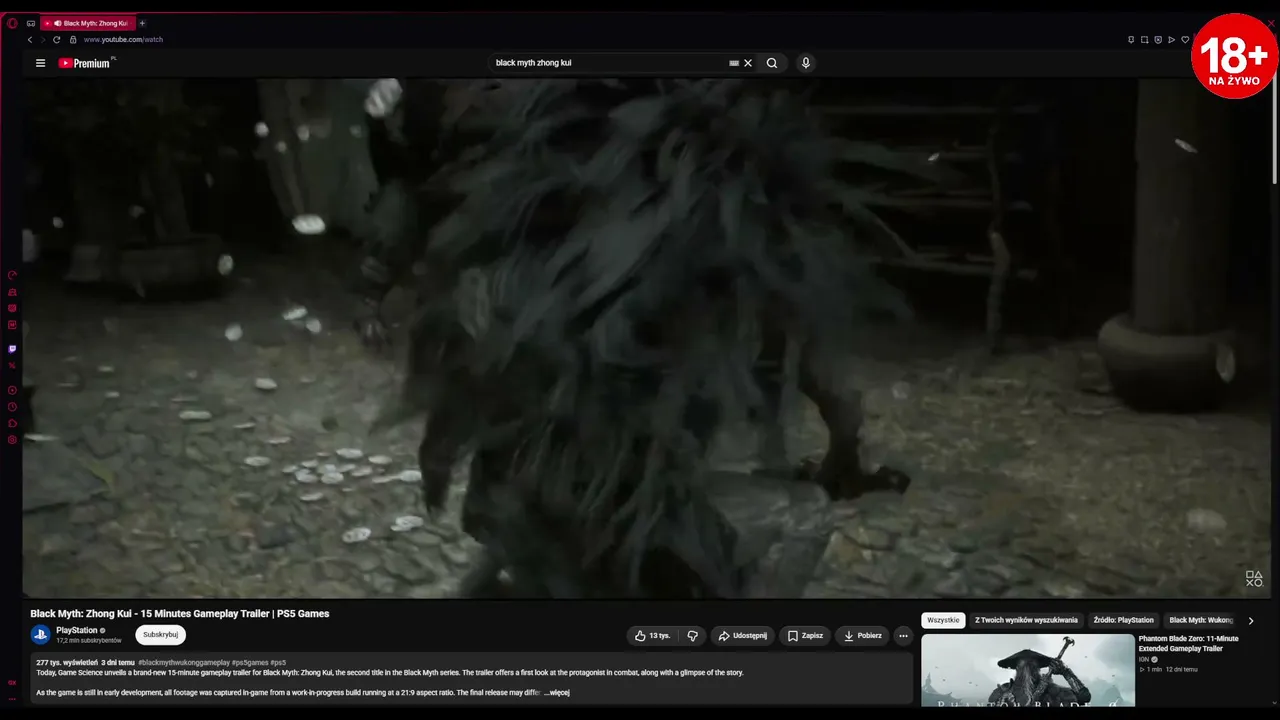The width and height of the screenshot is (1280, 720).
Task: Take a snapshot with address bar icon
Action: click(1144, 40)
